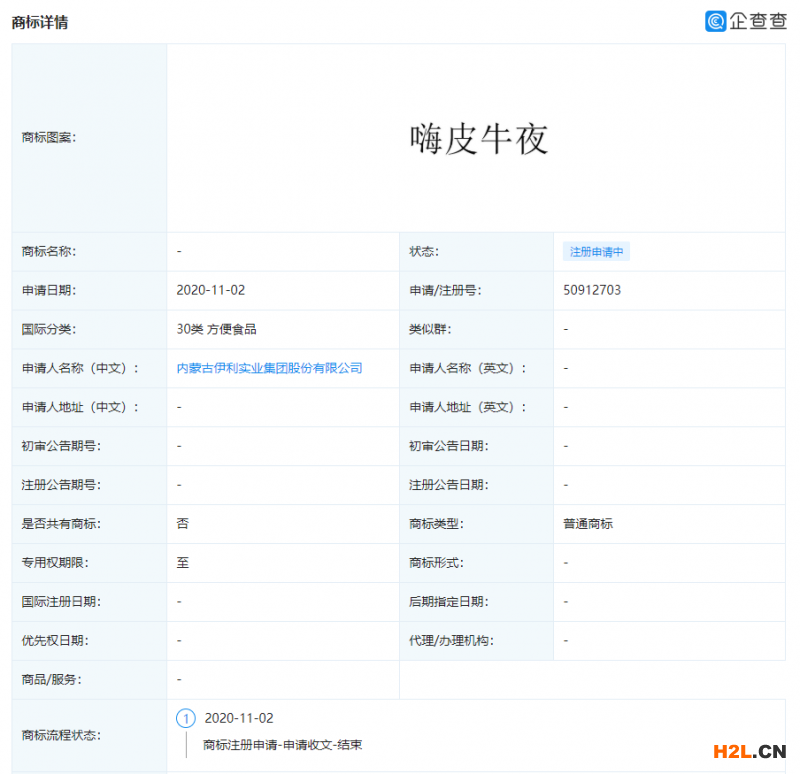Click the 商标详情 page header
Screen dimensions: 800x774
pos(38,22)
